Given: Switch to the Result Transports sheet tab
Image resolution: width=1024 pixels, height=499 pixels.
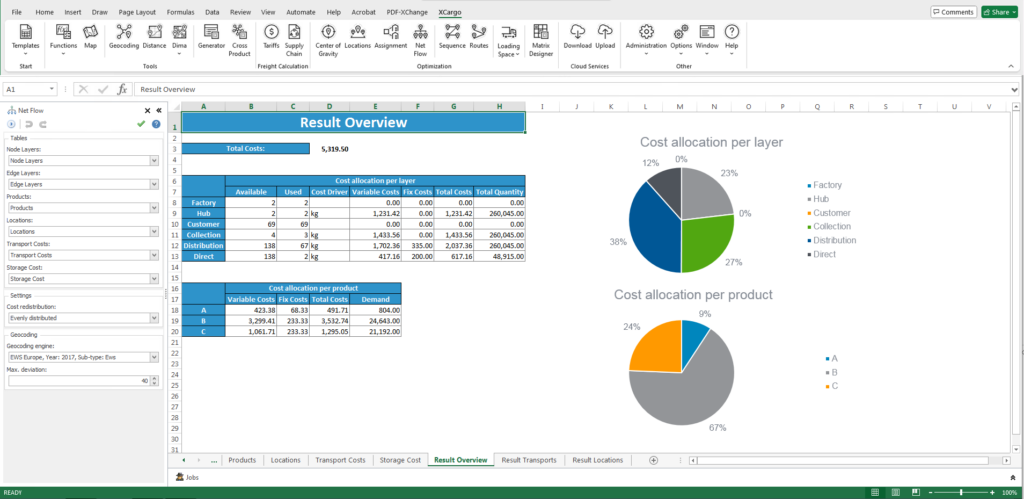Looking at the screenshot, I should click(x=528, y=460).
